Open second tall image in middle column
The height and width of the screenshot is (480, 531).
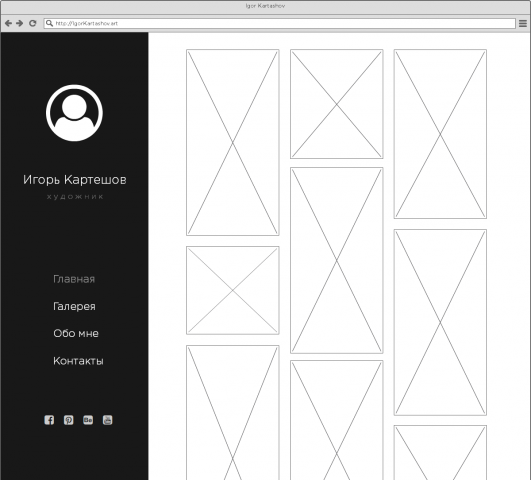click(x=337, y=260)
